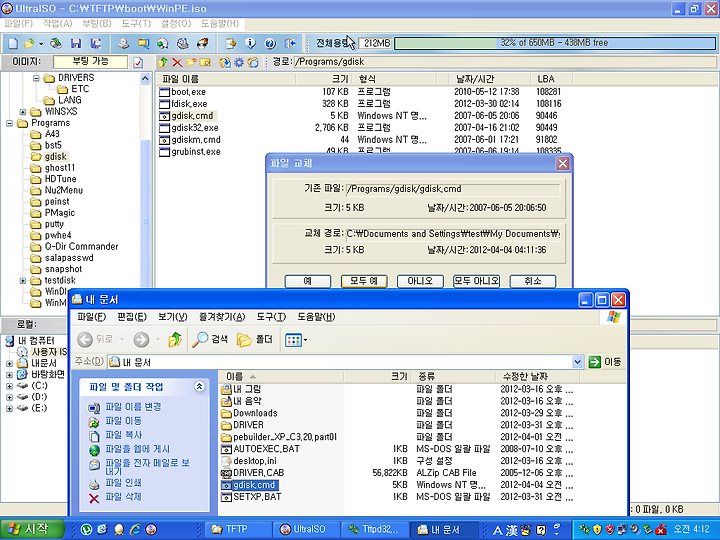Screen dimensions: 720x540
Task: Click the Add files icon in UltraISO toolbar
Action: [231, 44]
